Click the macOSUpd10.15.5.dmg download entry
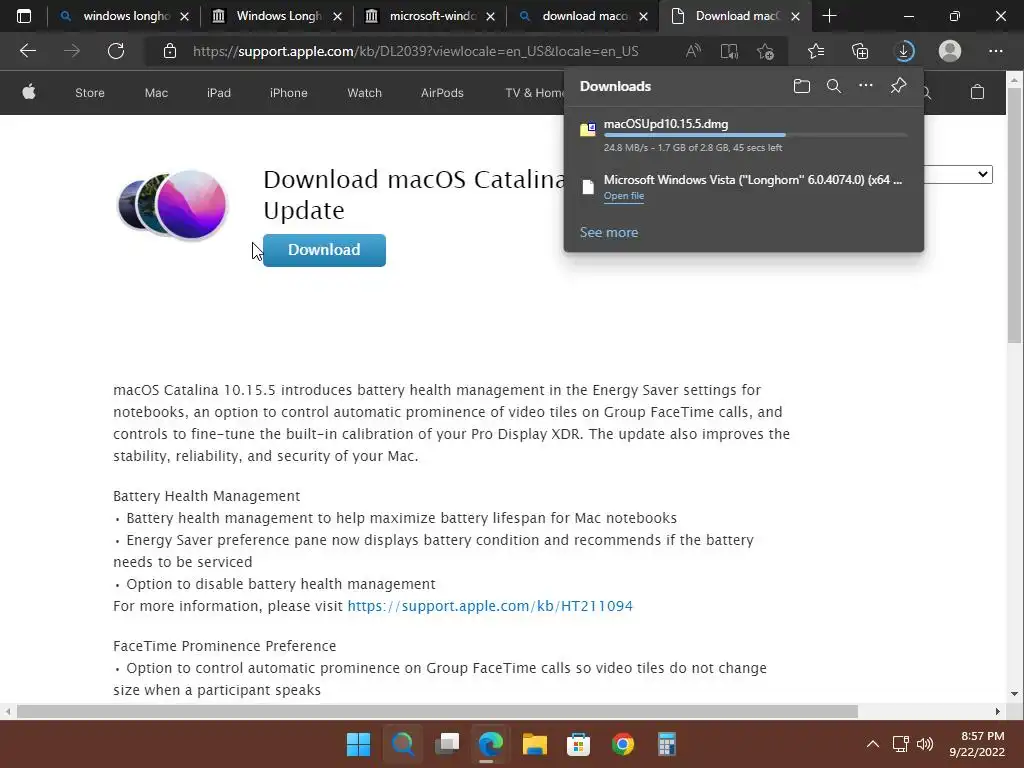Screen dimensions: 1024x768 click(x=743, y=135)
